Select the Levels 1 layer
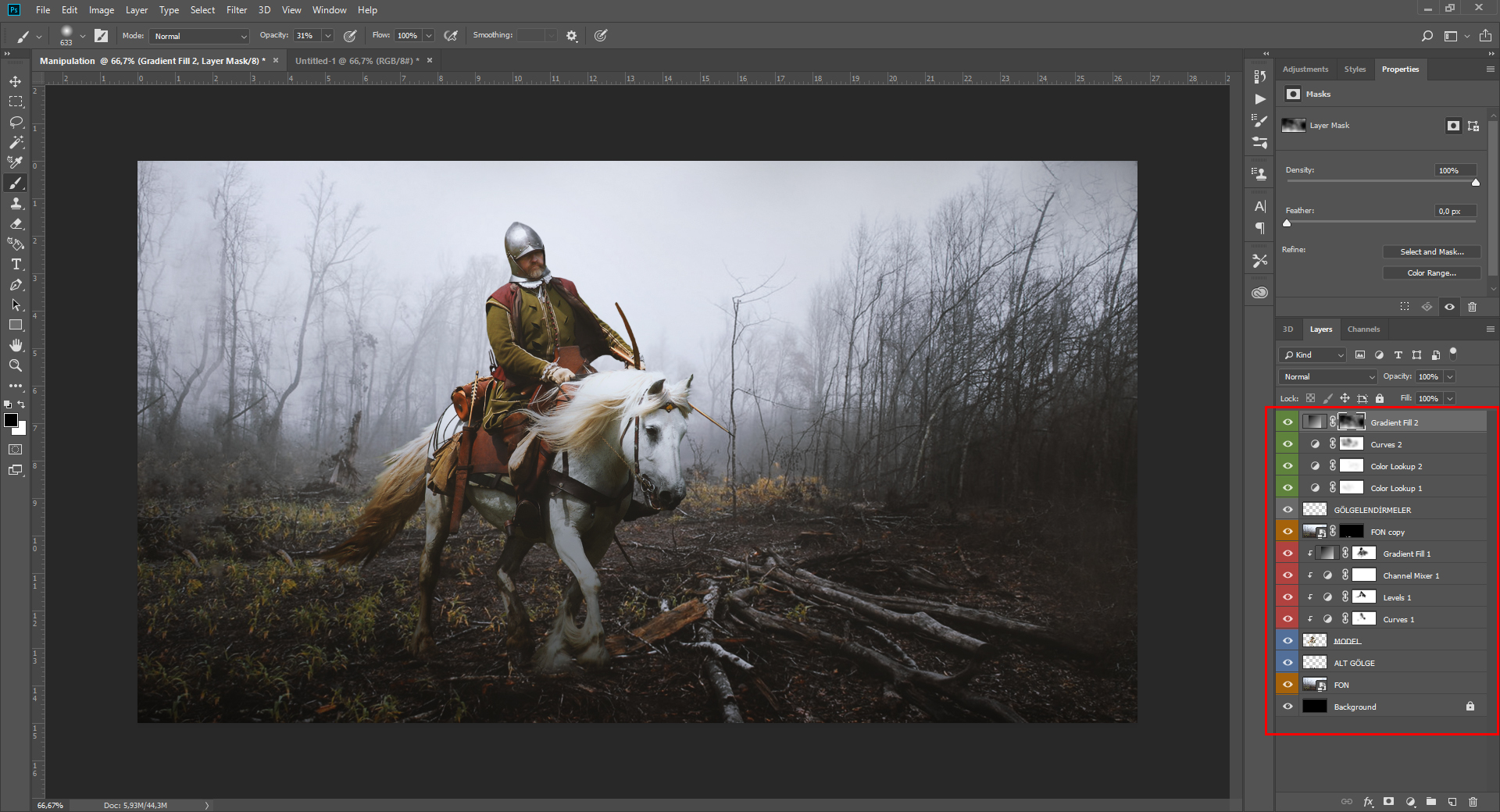The width and height of the screenshot is (1500, 812). click(1393, 597)
